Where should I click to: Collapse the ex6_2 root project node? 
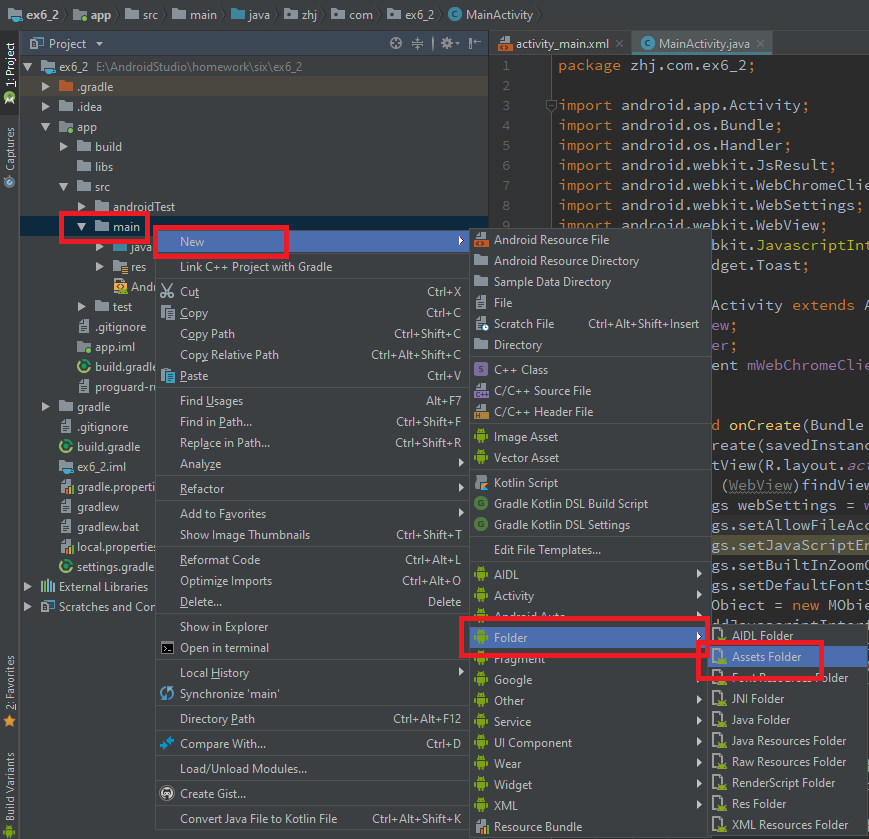click(28, 66)
